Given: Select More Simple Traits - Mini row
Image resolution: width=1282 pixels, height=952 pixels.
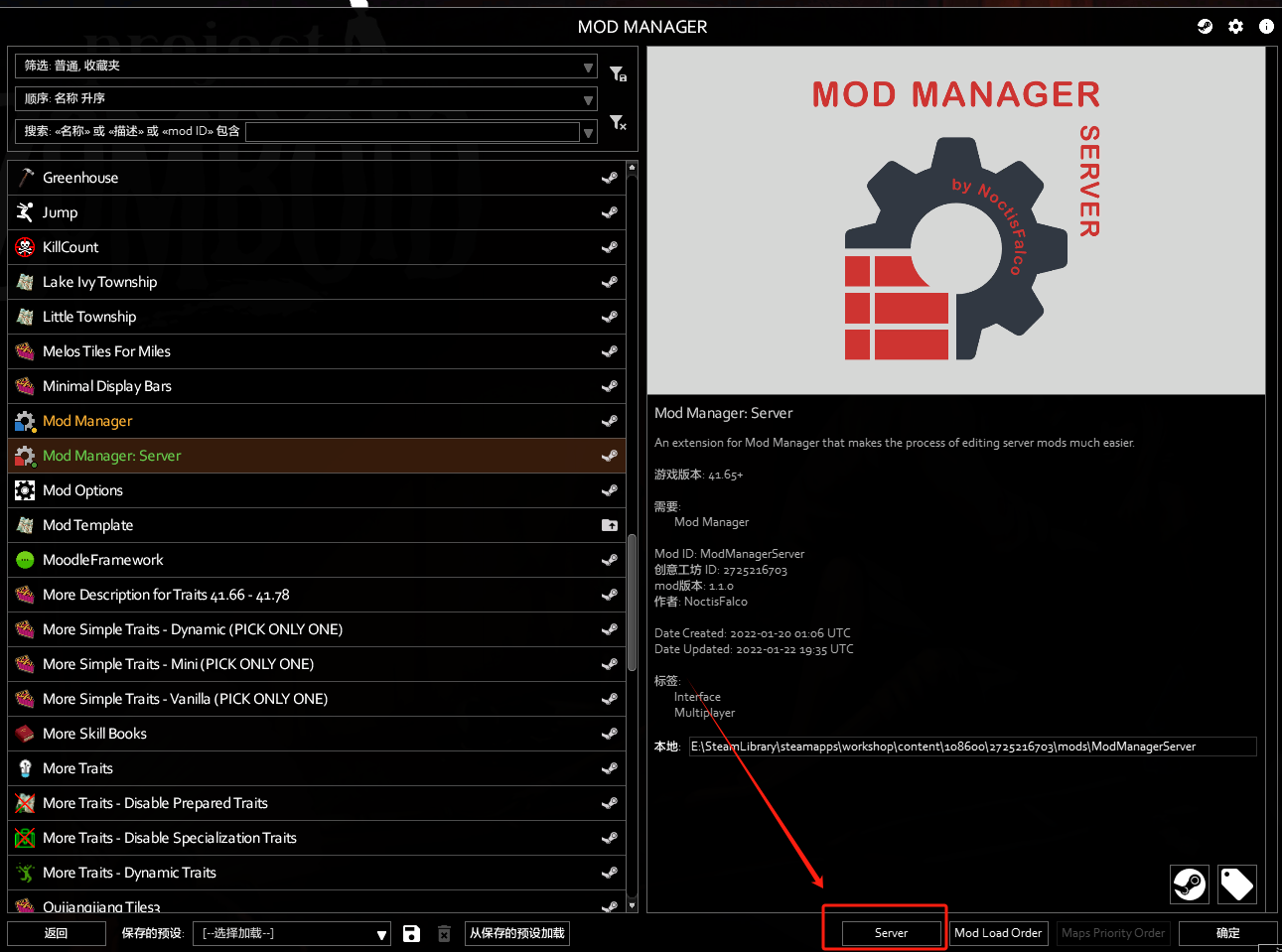Looking at the screenshot, I should 317,664.
